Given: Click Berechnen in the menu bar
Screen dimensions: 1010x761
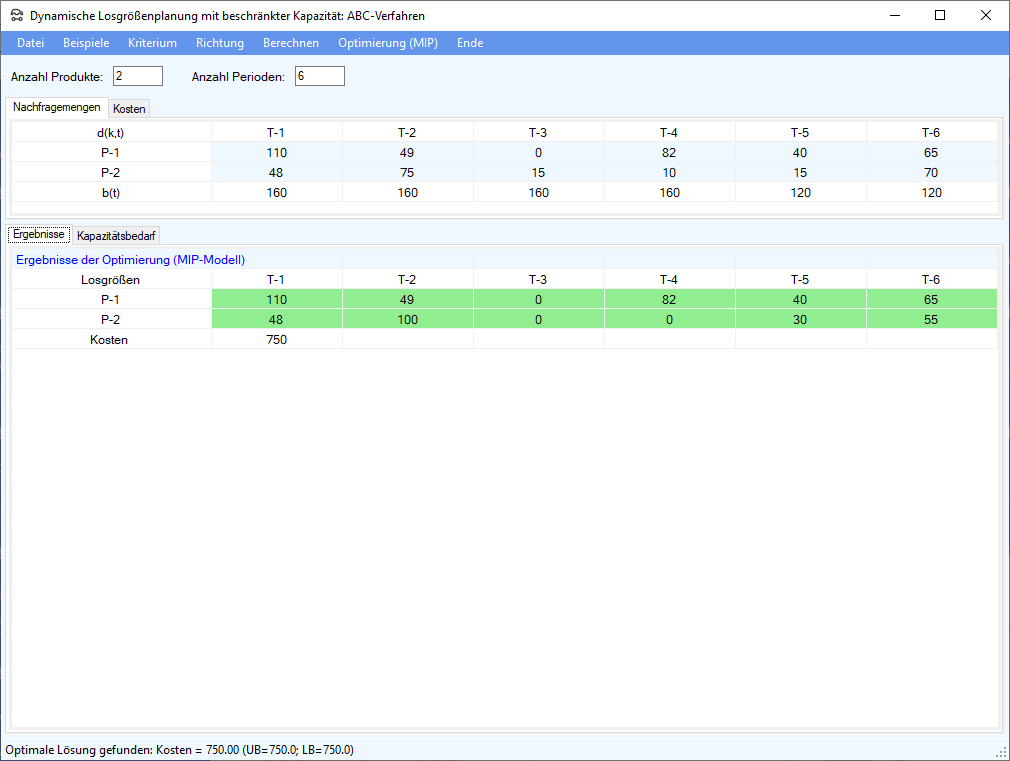Looking at the screenshot, I should (x=291, y=43).
